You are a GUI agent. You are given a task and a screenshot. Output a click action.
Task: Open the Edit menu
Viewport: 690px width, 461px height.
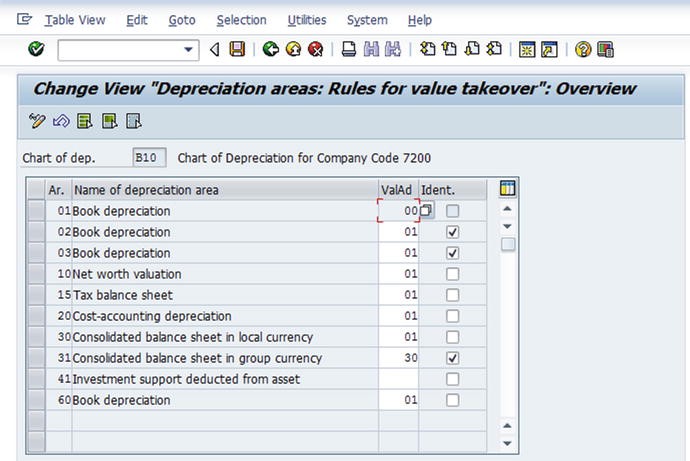(x=136, y=20)
